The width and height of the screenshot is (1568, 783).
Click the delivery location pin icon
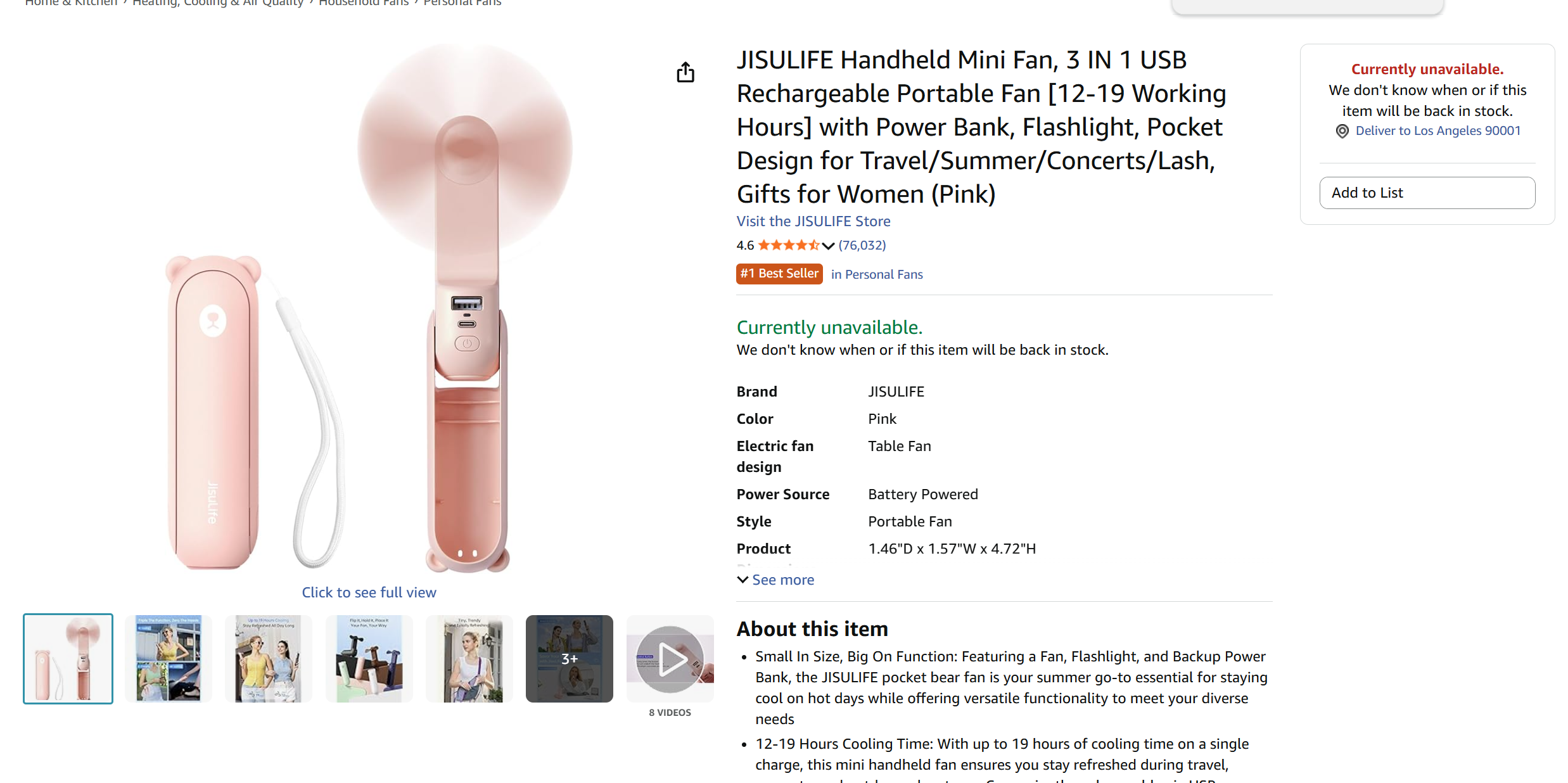click(x=1342, y=131)
